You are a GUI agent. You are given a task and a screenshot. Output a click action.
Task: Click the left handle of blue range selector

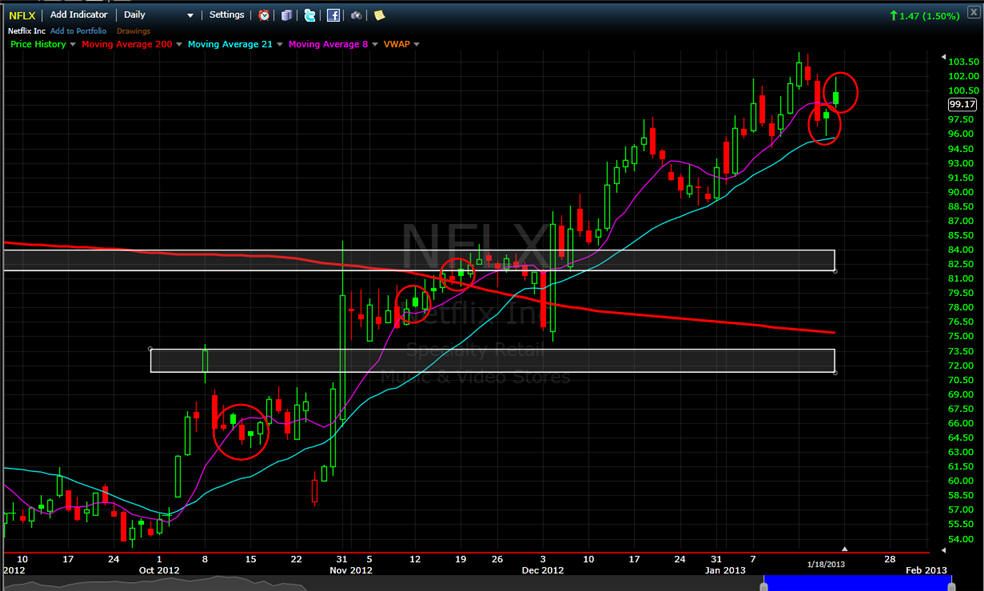coord(764,587)
